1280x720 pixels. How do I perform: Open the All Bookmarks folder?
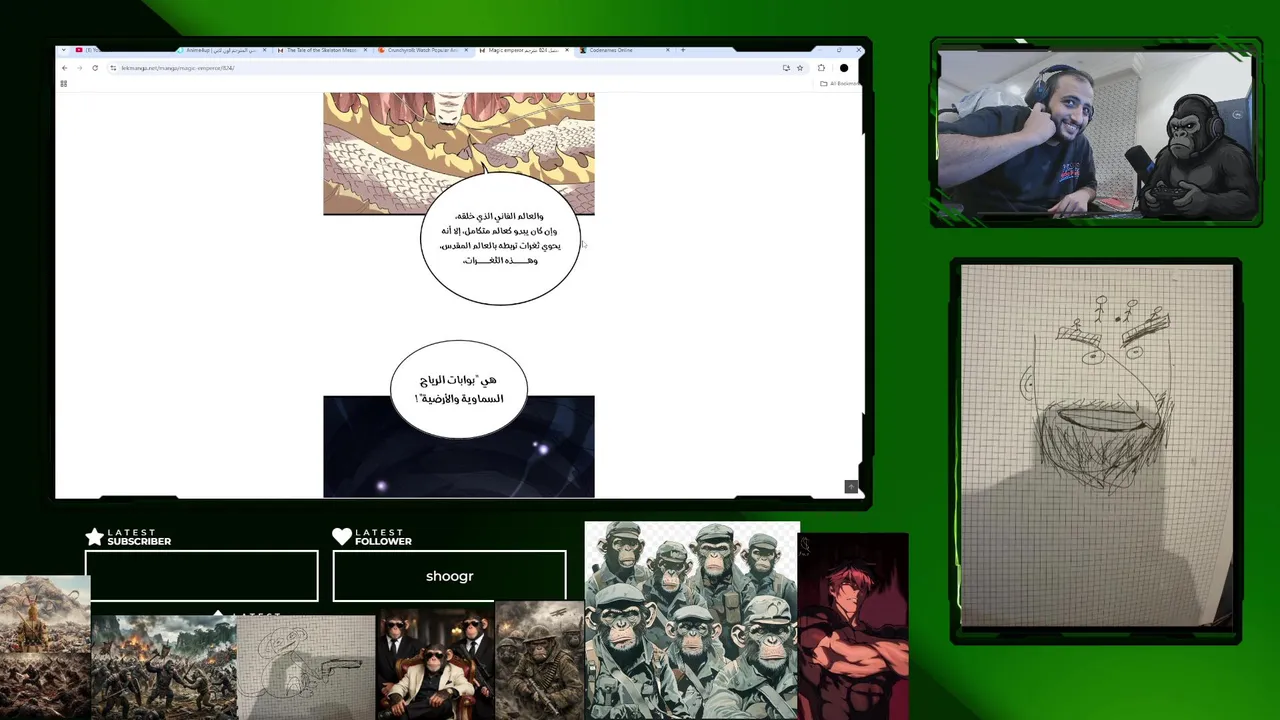tap(839, 83)
